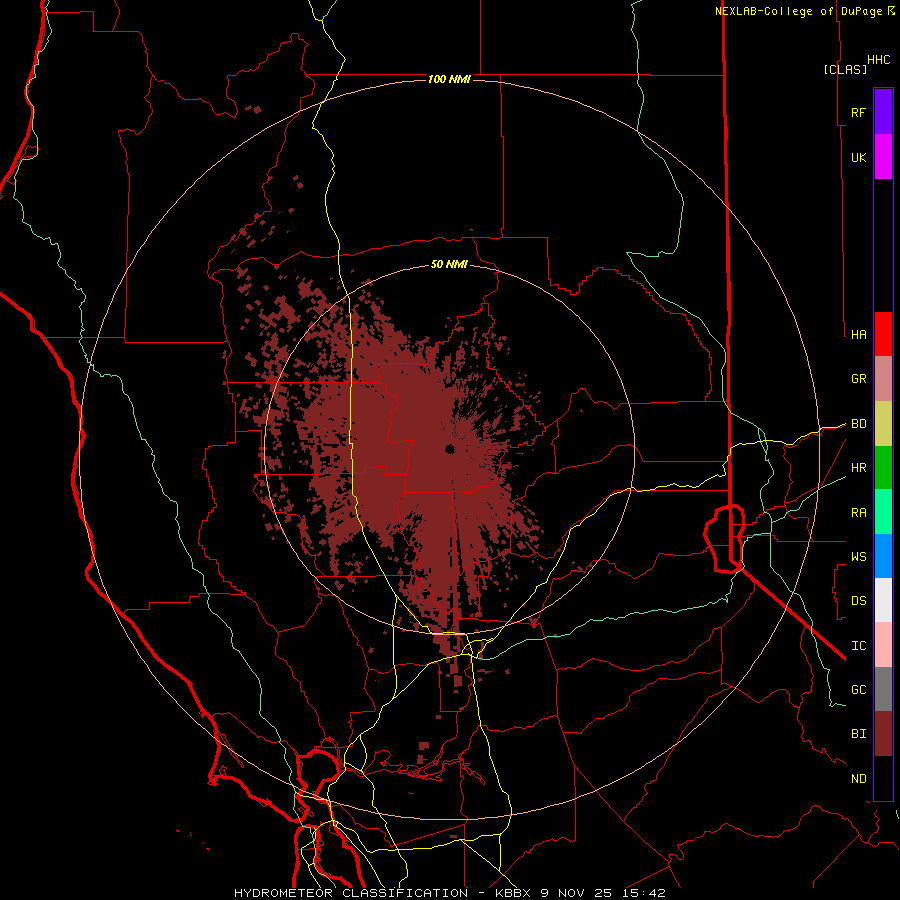This screenshot has width=900, height=900.
Task: Click the RA light green legend swatch
Action: 883,512
